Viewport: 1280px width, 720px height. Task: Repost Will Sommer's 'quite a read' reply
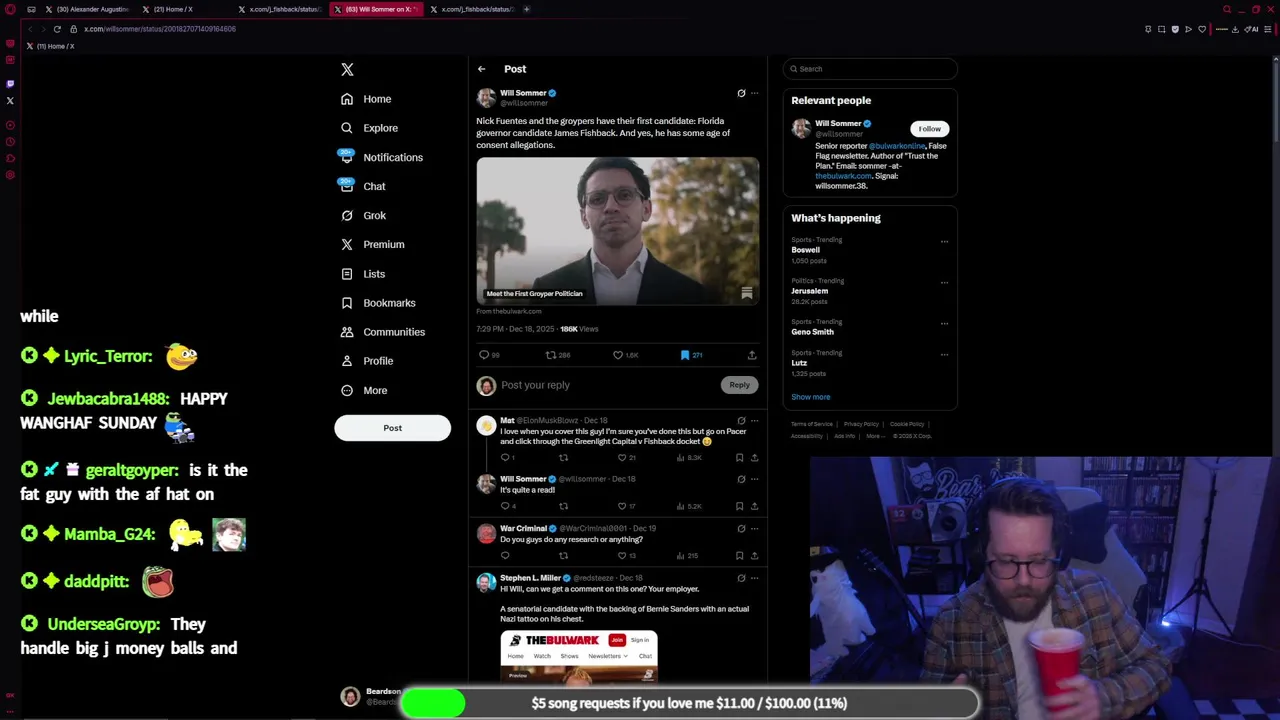(563, 506)
